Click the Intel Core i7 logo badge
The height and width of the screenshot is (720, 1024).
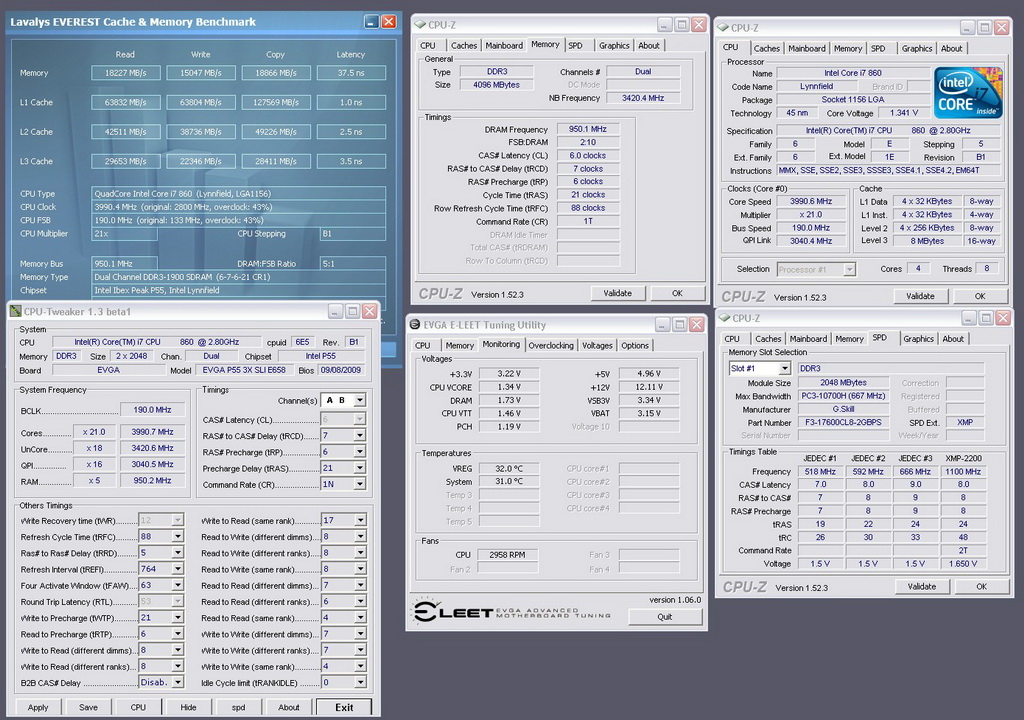coord(968,92)
